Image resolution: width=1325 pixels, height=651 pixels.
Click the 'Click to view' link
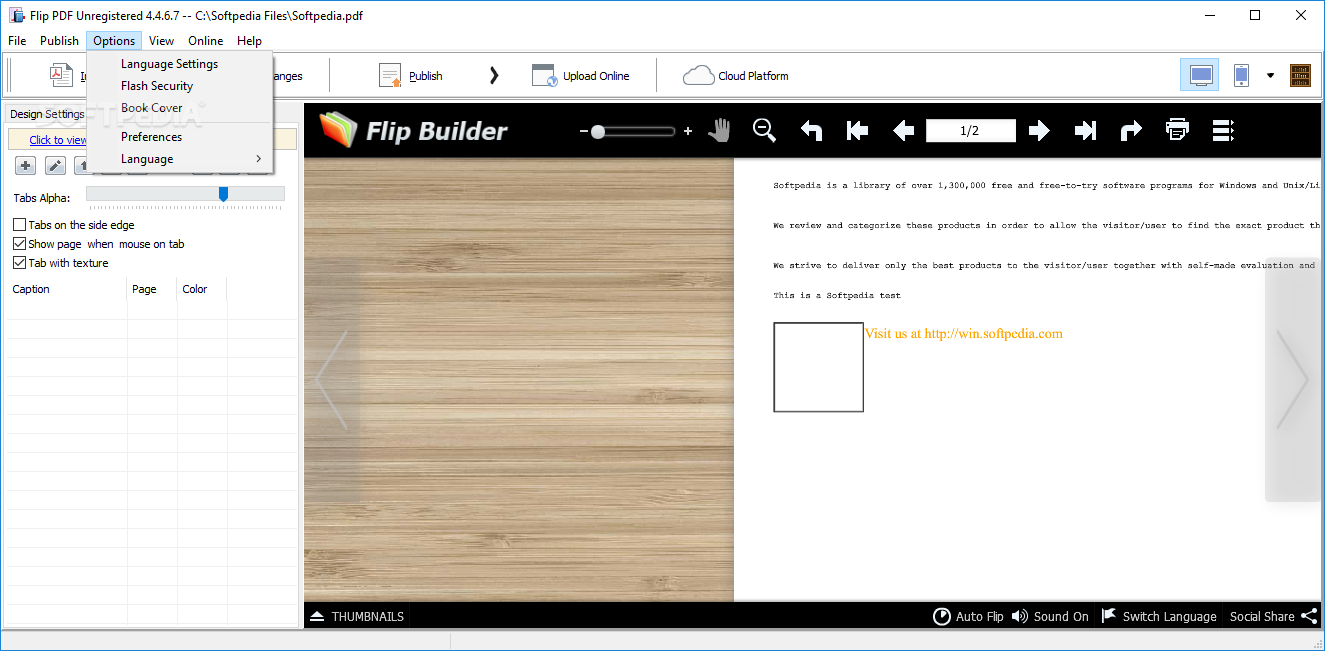pyautogui.click(x=58, y=140)
